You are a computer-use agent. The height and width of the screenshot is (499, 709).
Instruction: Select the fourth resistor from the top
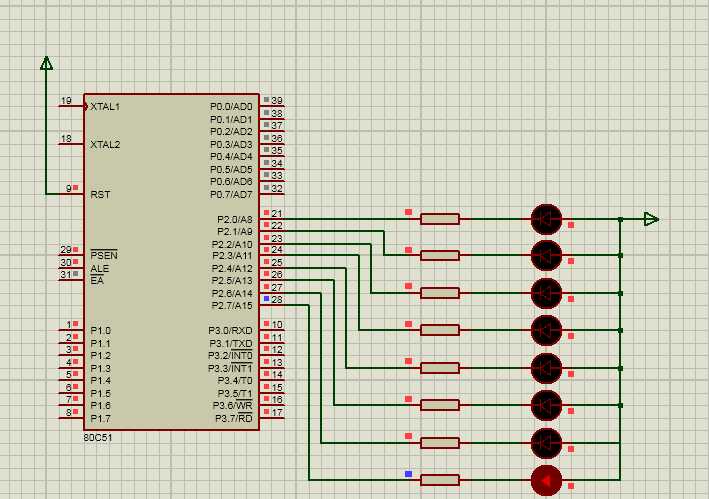point(440,330)
